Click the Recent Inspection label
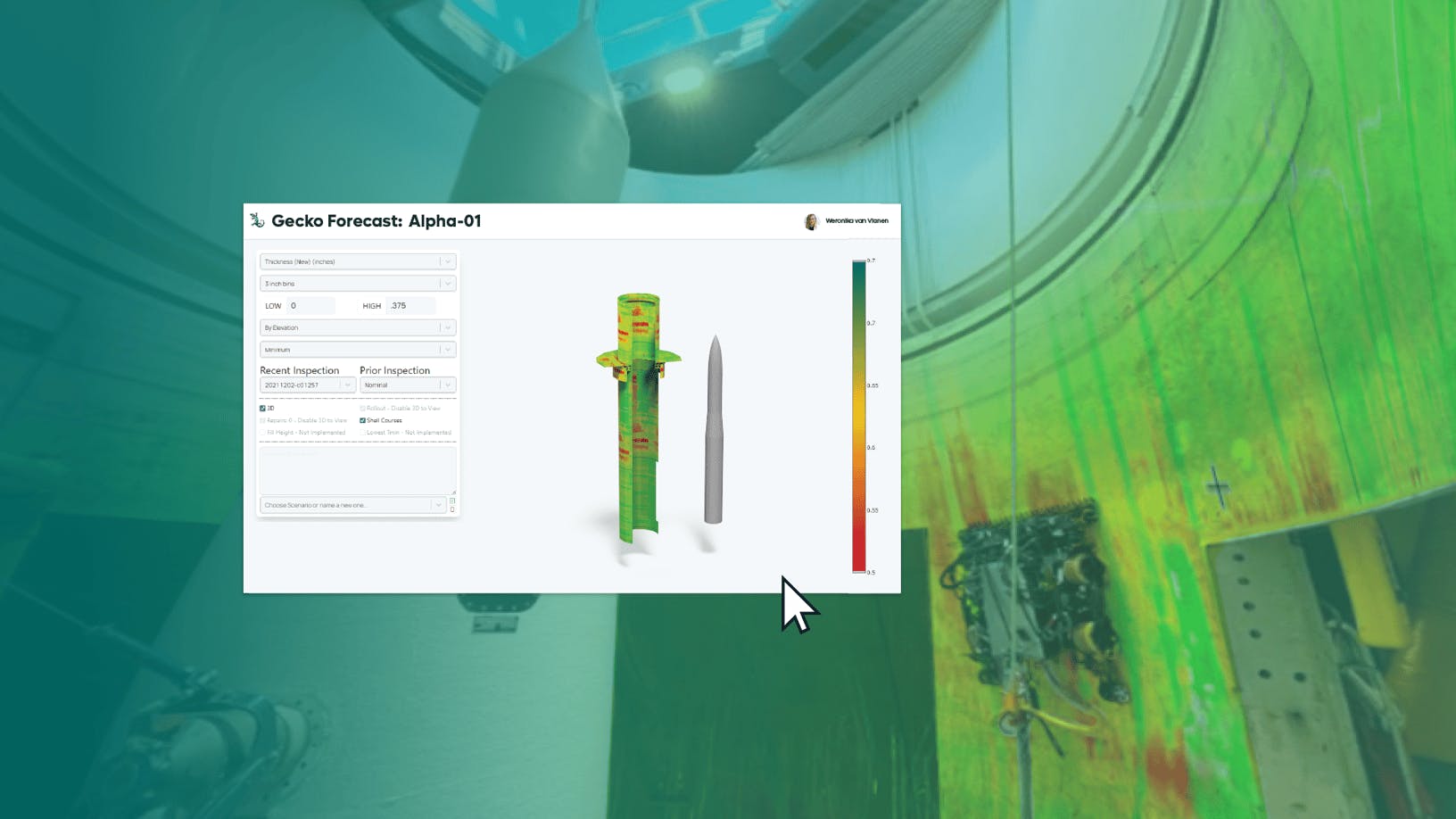The height and width of the screenshot is (819, 1456). pyautogui.click(x=300, y=370)
